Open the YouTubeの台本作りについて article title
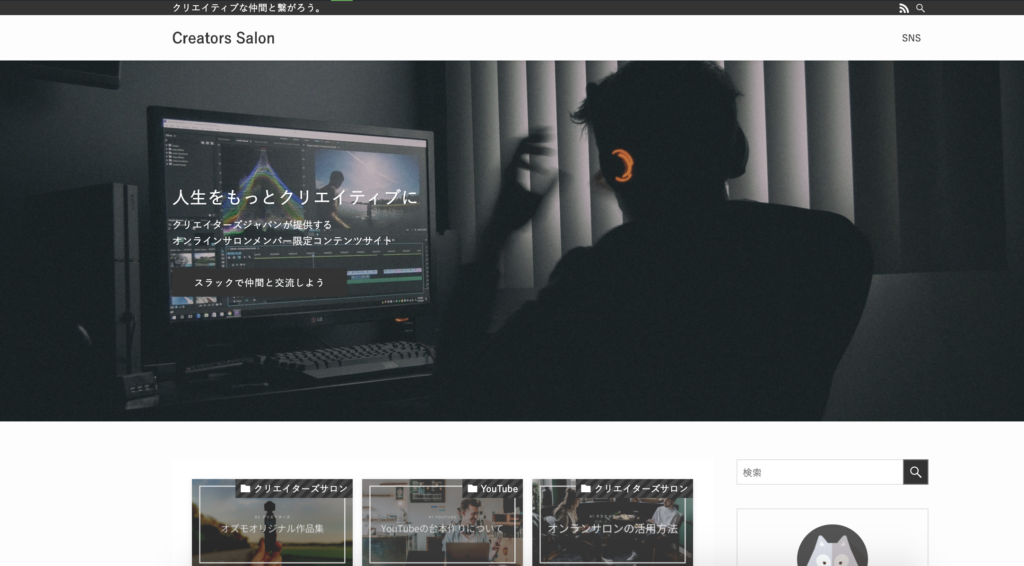Viewport: 1024px width, 566px height. click(x=442, y=528)
